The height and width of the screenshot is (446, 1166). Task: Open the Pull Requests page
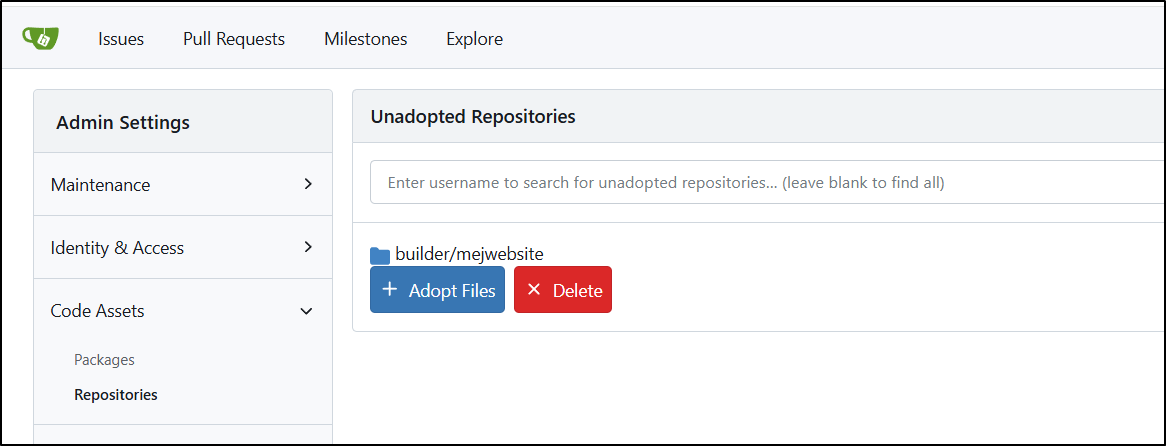(x=234, y=39)
